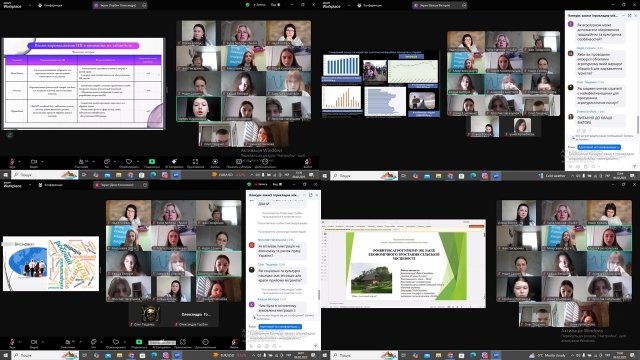Click Leave icon in table-slide Zoom window
Viewport: 640px width, 360px height.
coord(308,162)
